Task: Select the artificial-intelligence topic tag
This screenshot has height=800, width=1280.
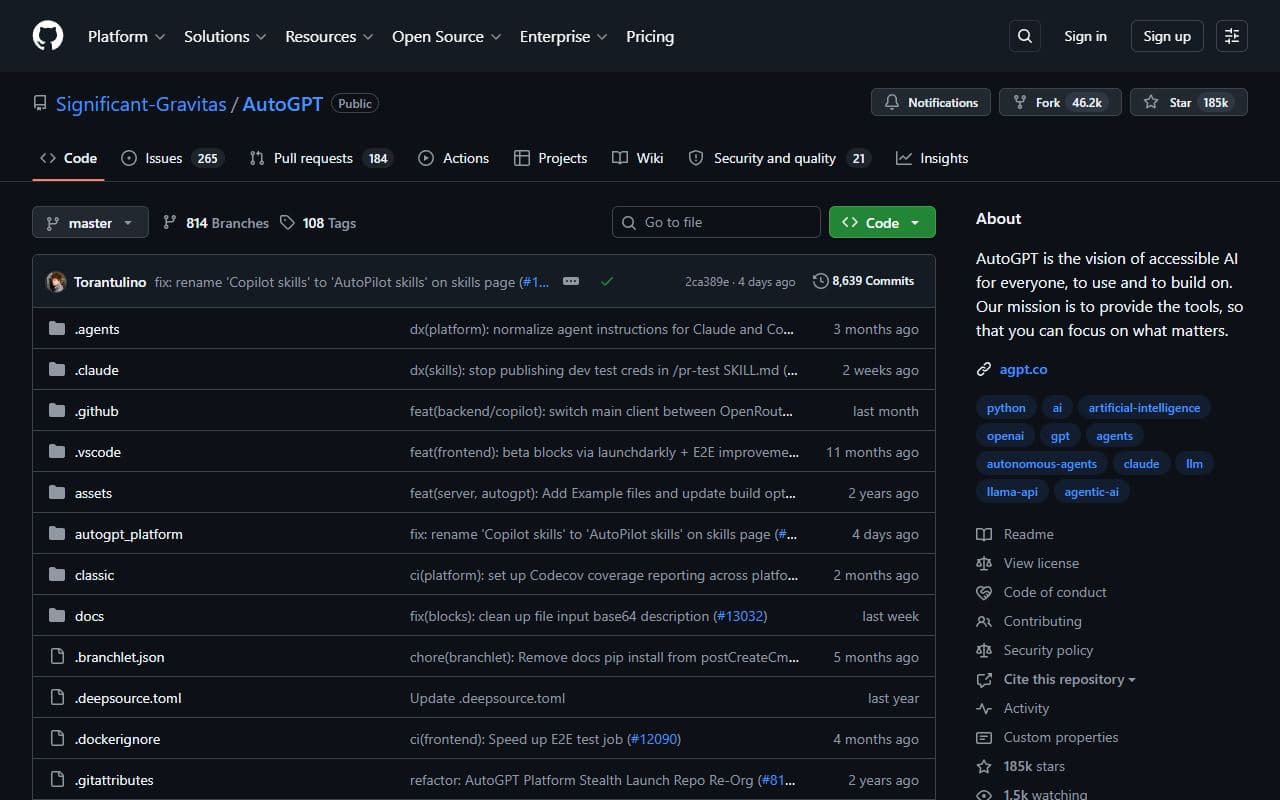Action: [1143, 407]
